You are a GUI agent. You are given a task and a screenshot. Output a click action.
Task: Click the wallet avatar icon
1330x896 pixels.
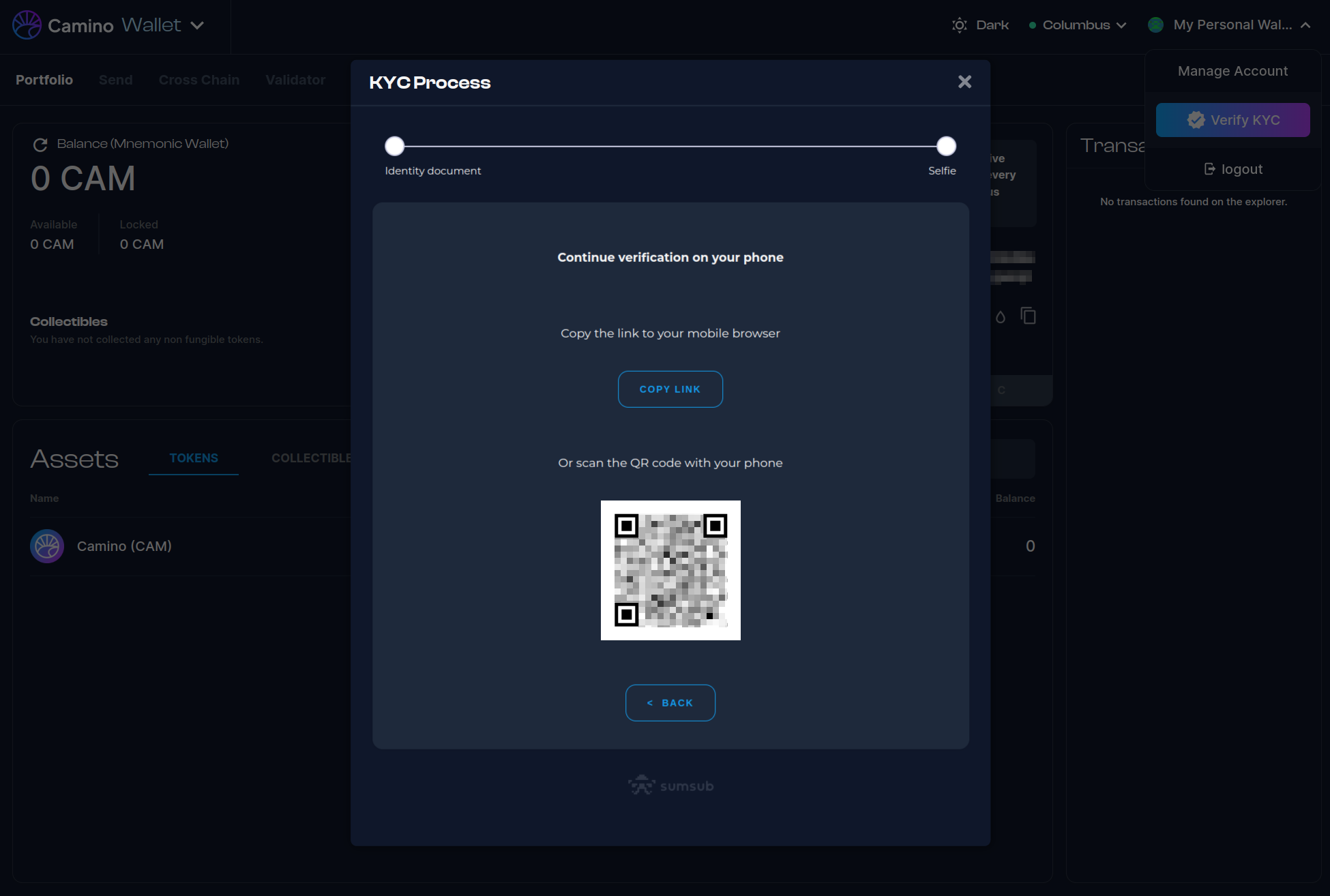pyautogui.click(x=1155, y=25)
